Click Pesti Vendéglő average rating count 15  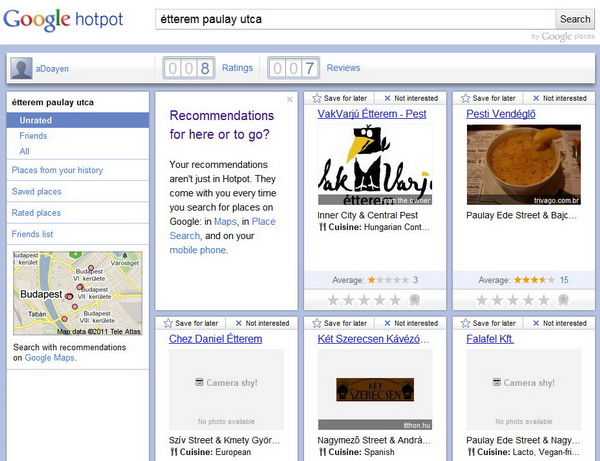coord(564,280)
